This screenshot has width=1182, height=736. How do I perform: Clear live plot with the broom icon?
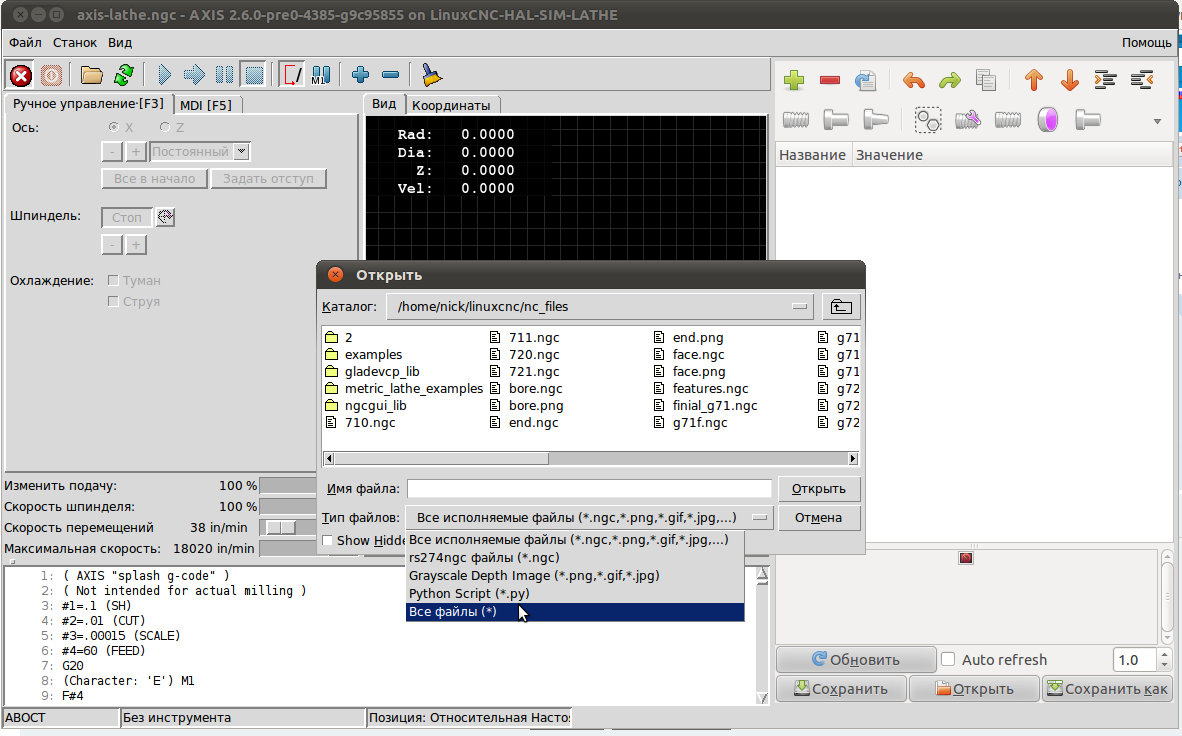[431, 75]
